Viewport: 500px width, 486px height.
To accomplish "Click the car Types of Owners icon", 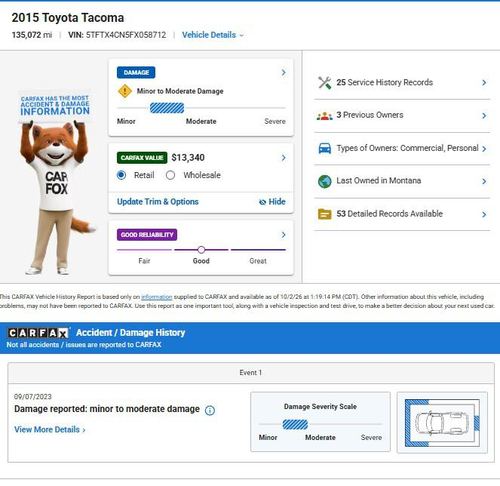I will (325, 148).
